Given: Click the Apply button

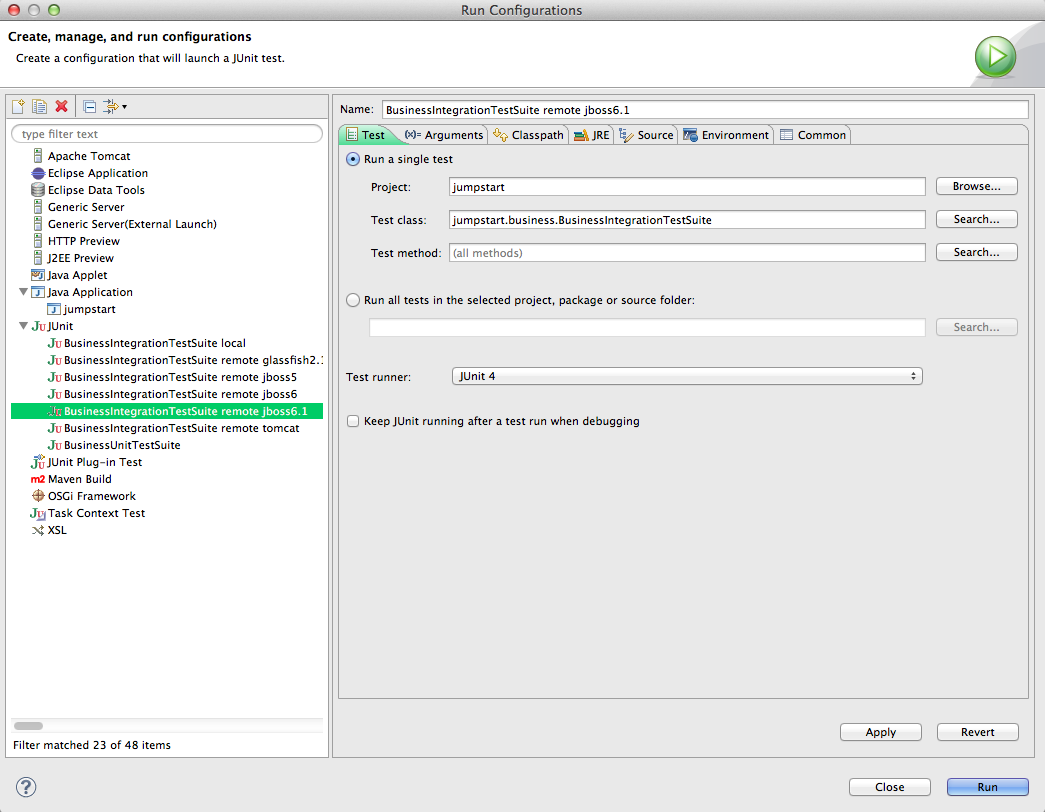Looking at the screenshot, I should pyautogui.click(x=880, y=732).
